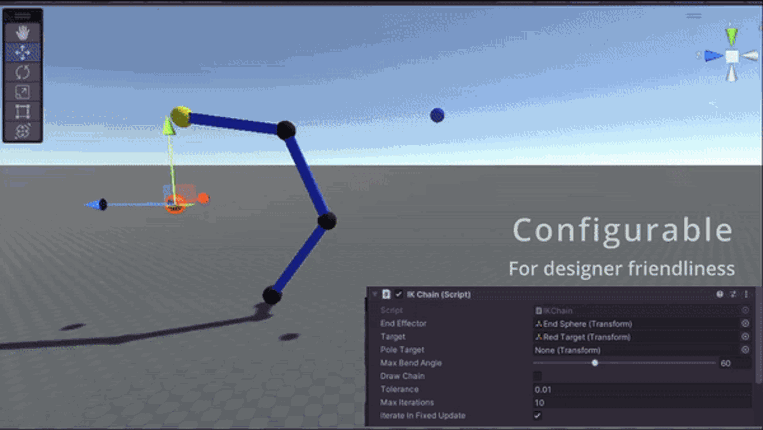Select the Rotate tool
This screenshot has height=430, width=763.
coord(22,72)
